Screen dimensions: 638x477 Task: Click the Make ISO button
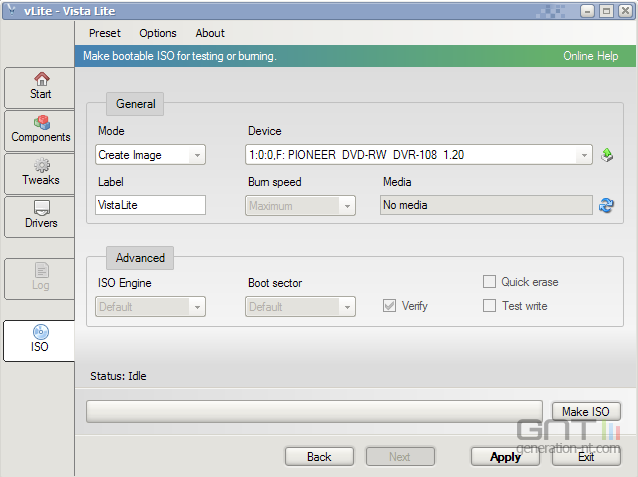586,411
